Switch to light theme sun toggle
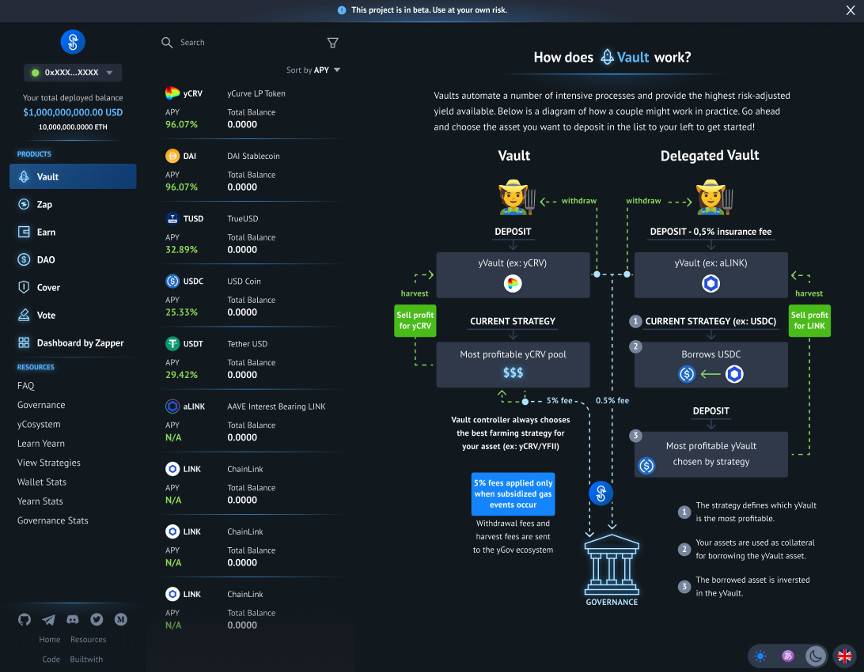Image resolution: width=864 pixels, height=672 pixels. [761, 656]
